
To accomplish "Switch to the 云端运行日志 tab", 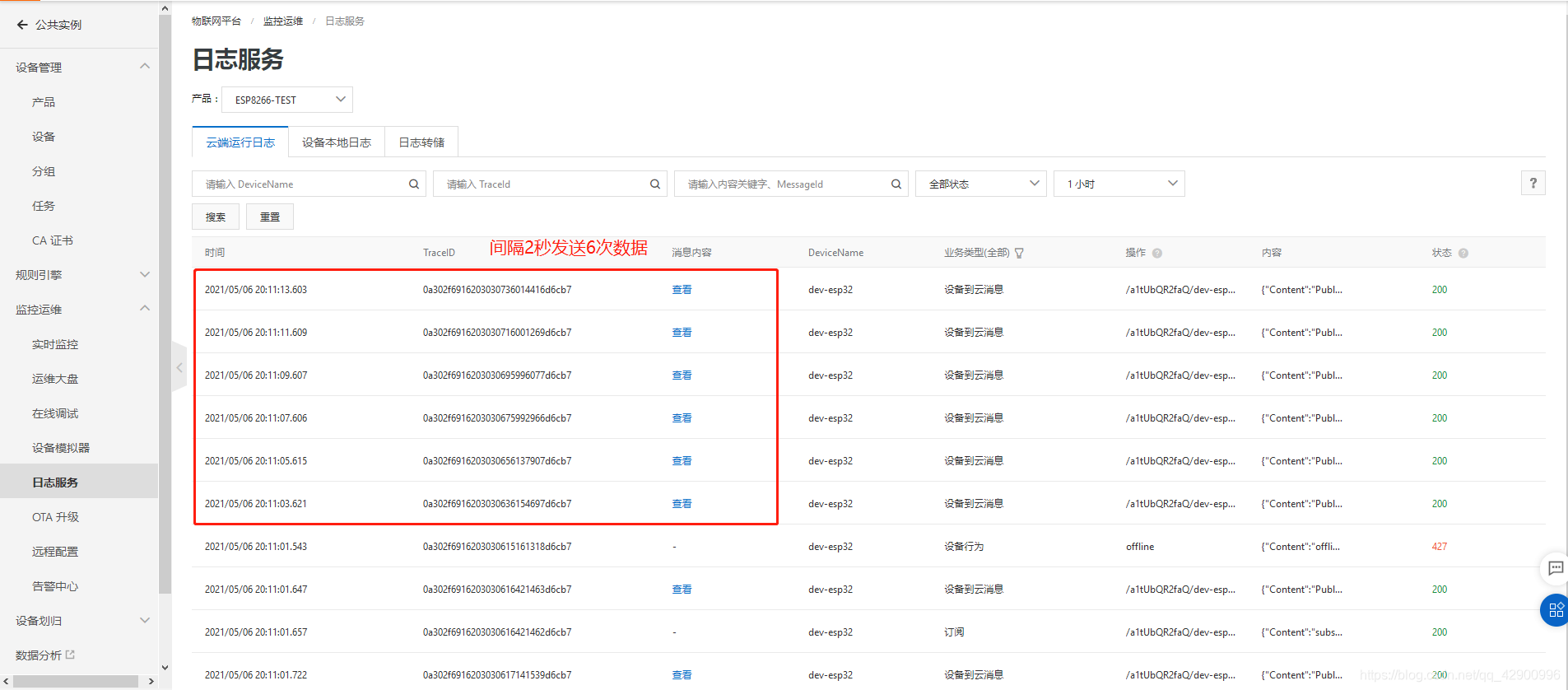I will tap(240, 142).
